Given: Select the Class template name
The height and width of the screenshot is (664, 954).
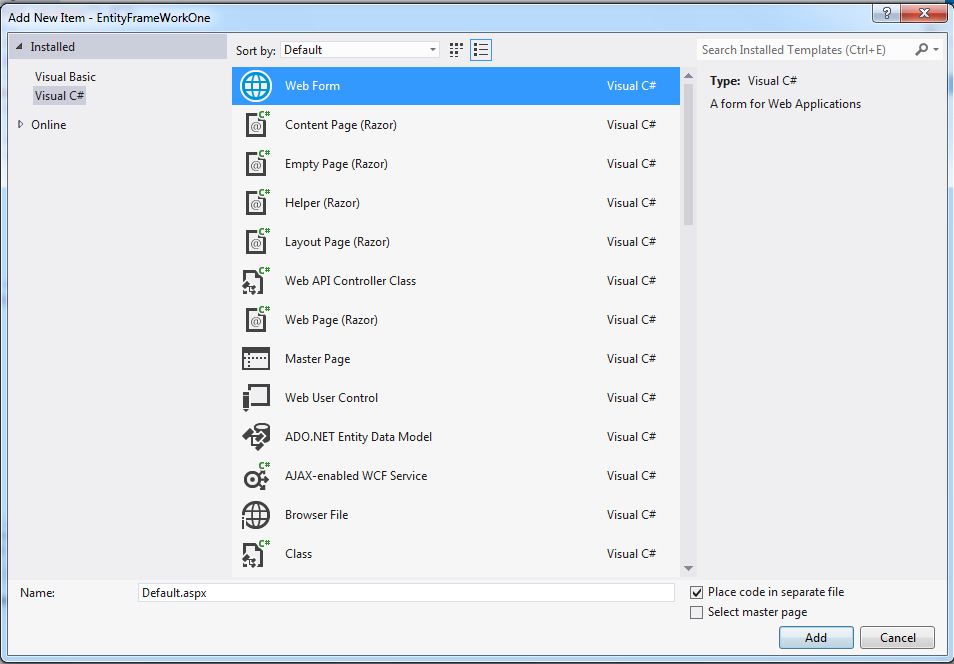Looking at the screenshot, I should click(x=298, y=553).
